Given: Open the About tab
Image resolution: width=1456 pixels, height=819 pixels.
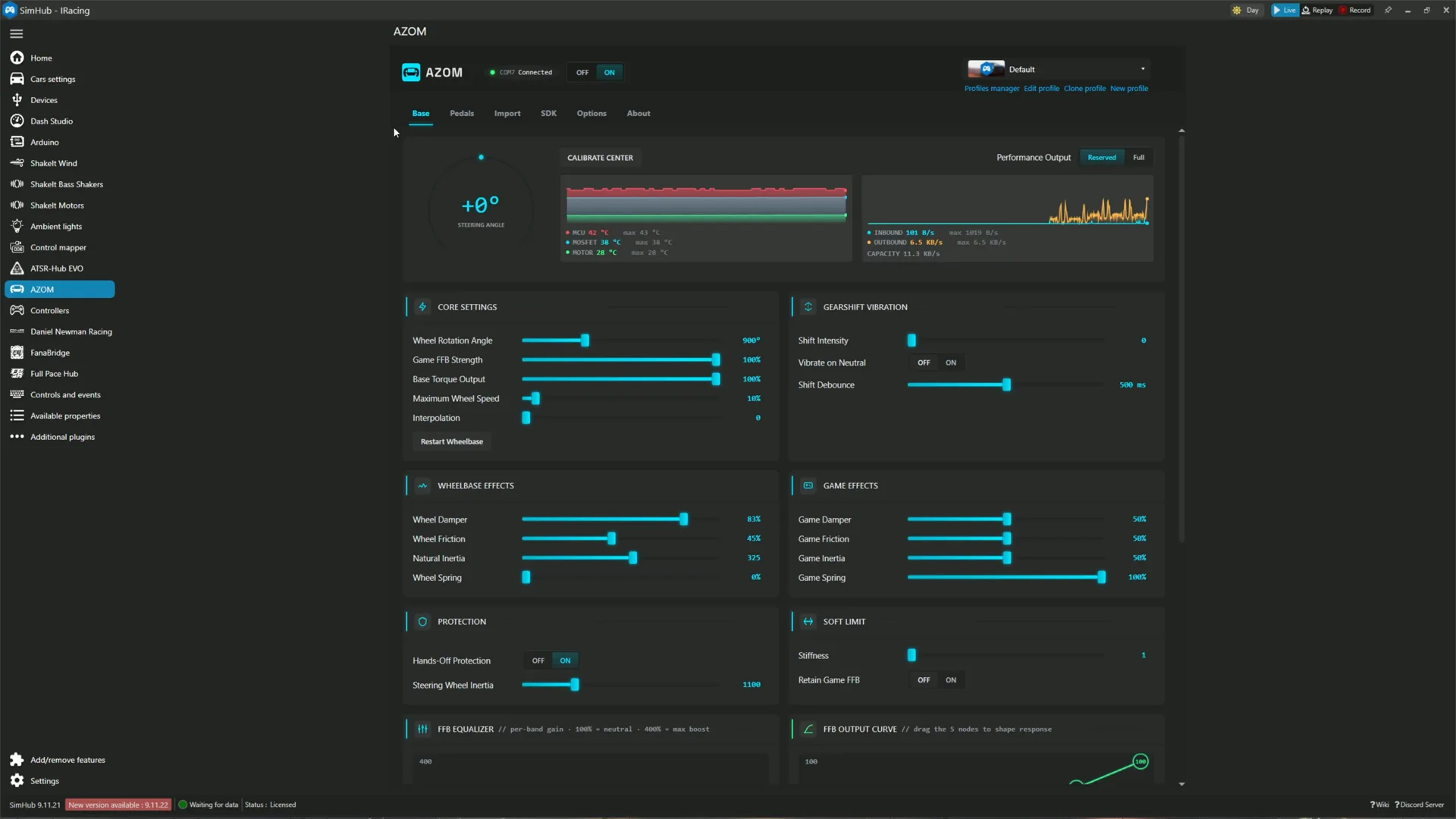Looking at the screenshot, I should pos(639,114).
